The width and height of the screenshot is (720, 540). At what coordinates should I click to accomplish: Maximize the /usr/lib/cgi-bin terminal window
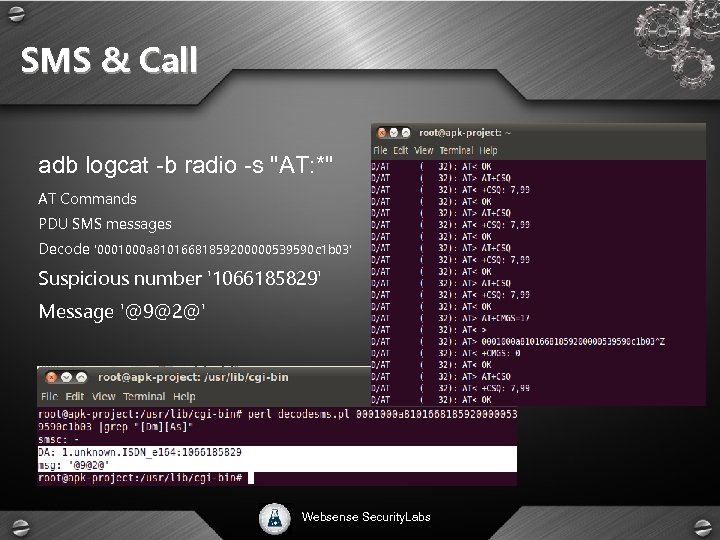coord(81,377)
